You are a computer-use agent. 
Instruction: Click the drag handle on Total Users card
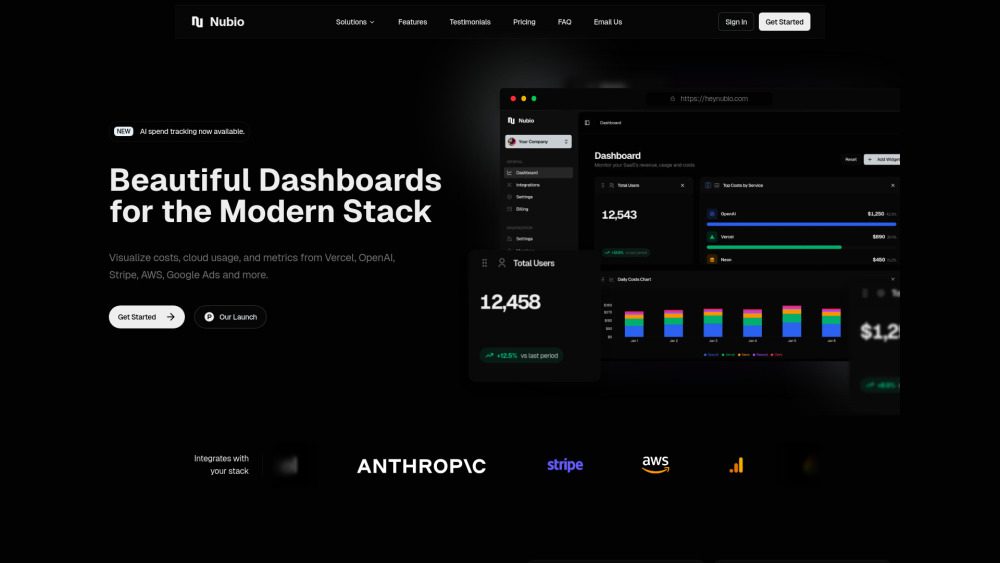485,263
